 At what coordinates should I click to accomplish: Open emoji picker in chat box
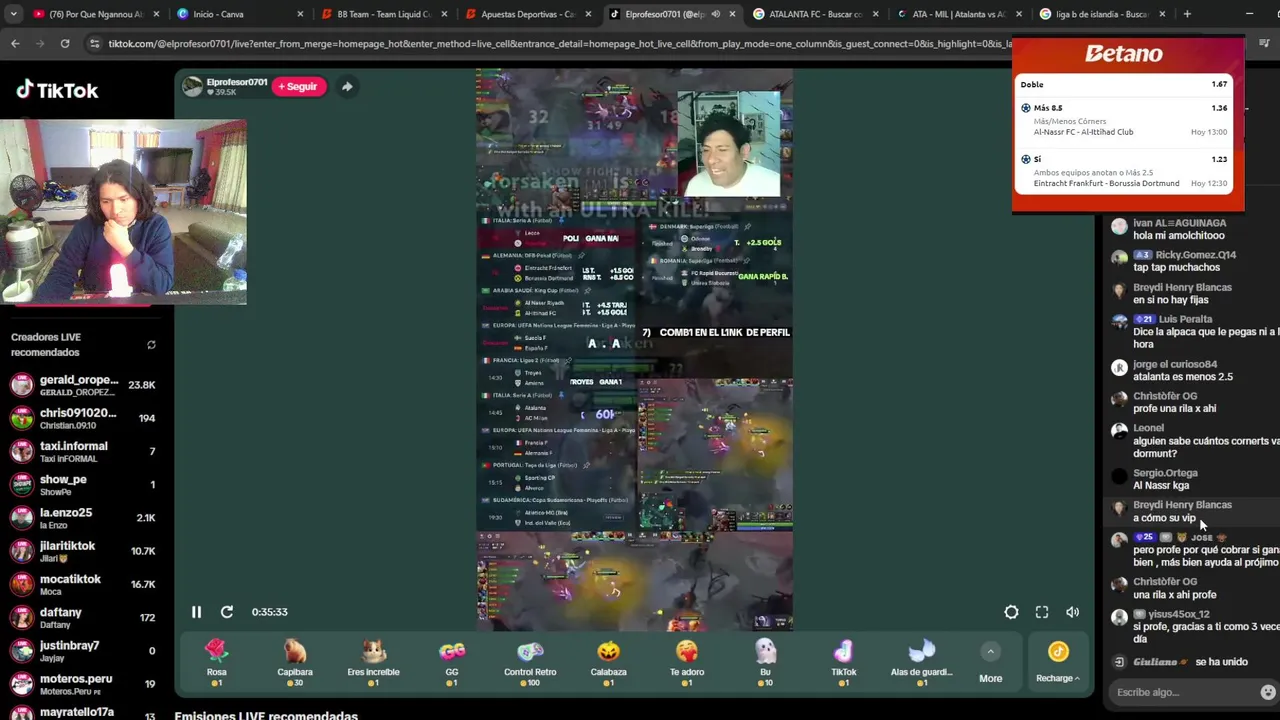(x=1268, y=692)
